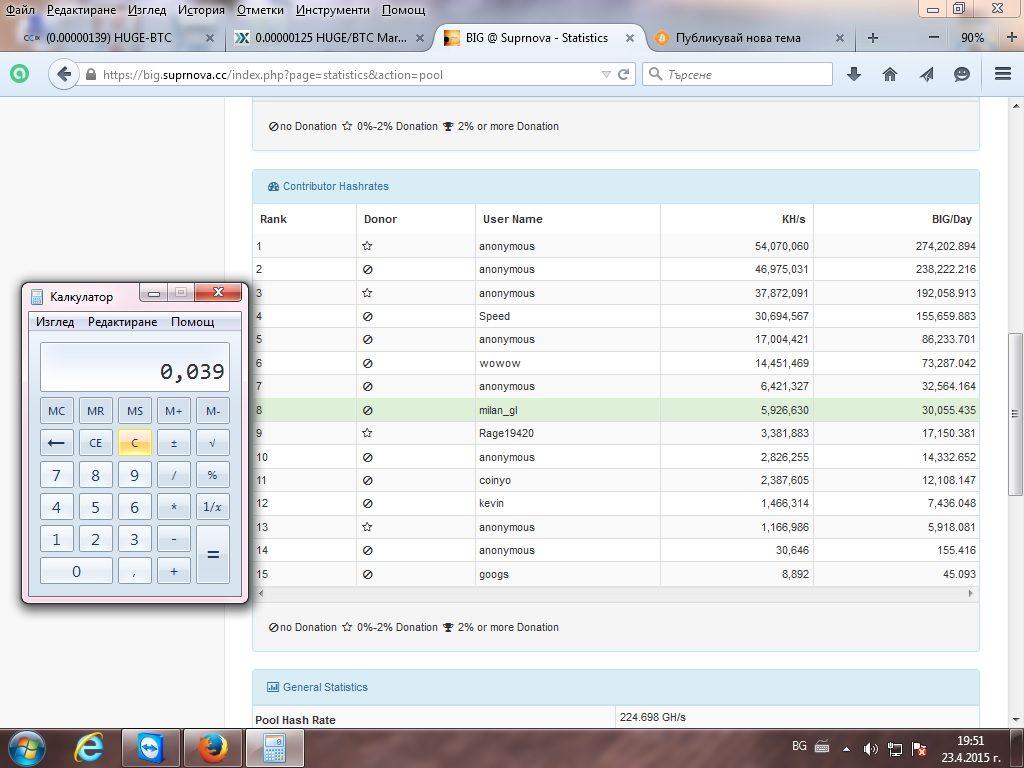Screen dimensions: 1024x768
Task: Click the backspace arrow on the calculator
Action: [x=56, y=443]
